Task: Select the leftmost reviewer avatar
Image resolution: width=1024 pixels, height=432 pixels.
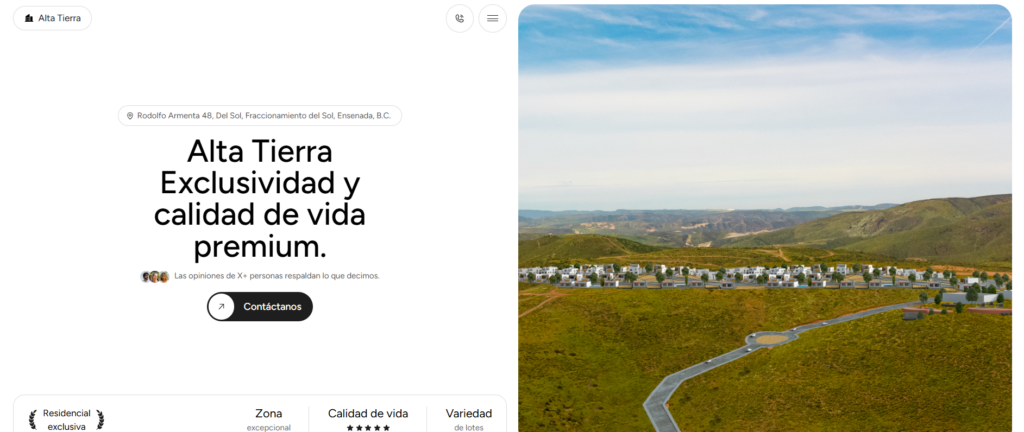Action: click(x=146, y=276)
